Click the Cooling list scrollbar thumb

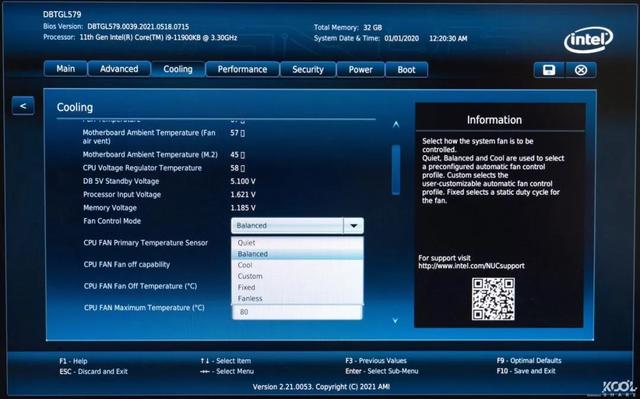(396, 170)
